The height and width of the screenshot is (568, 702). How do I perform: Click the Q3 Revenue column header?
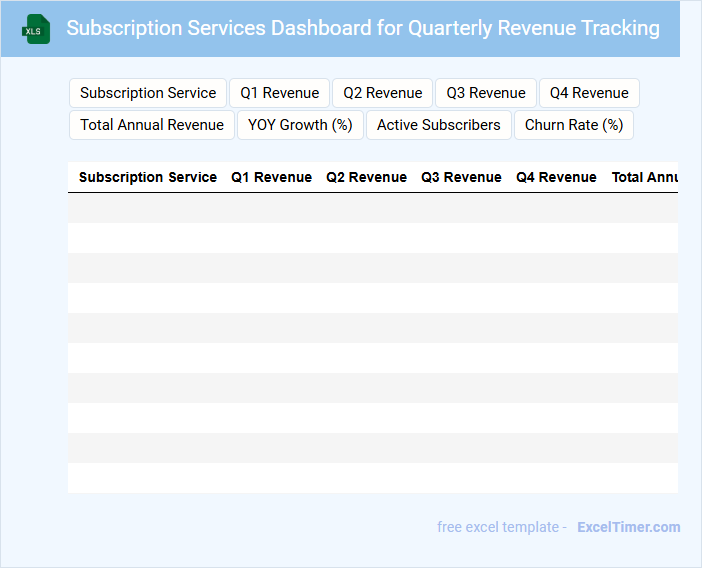click(x=461, y=177)
